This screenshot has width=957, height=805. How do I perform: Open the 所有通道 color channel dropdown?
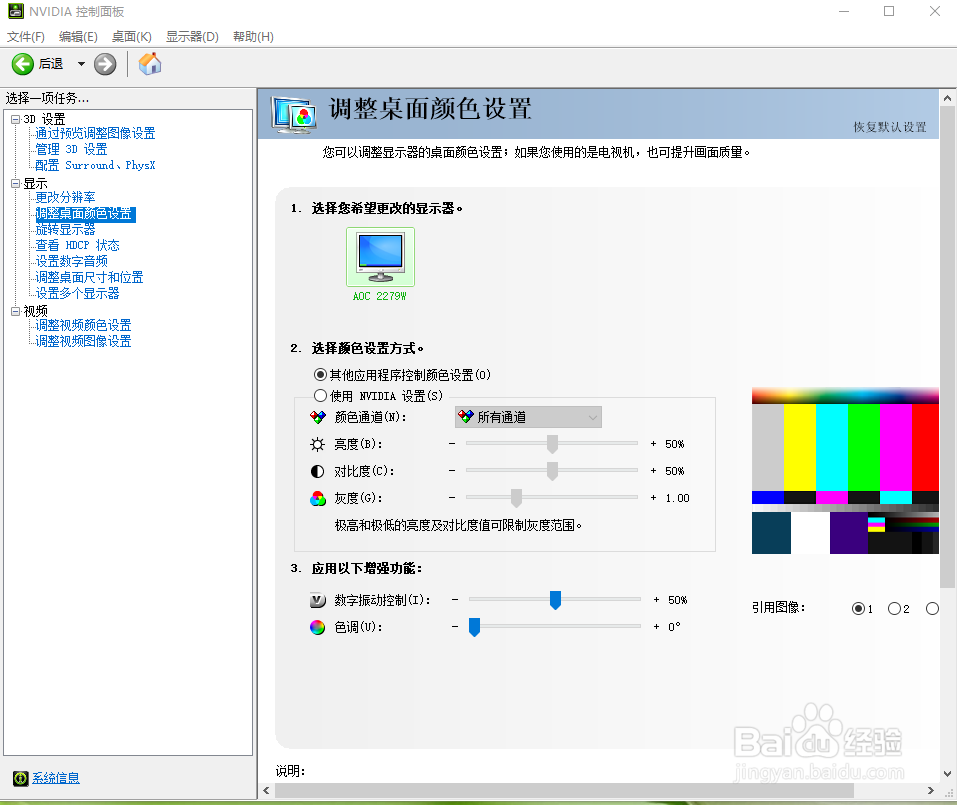(x=527, y=416)
